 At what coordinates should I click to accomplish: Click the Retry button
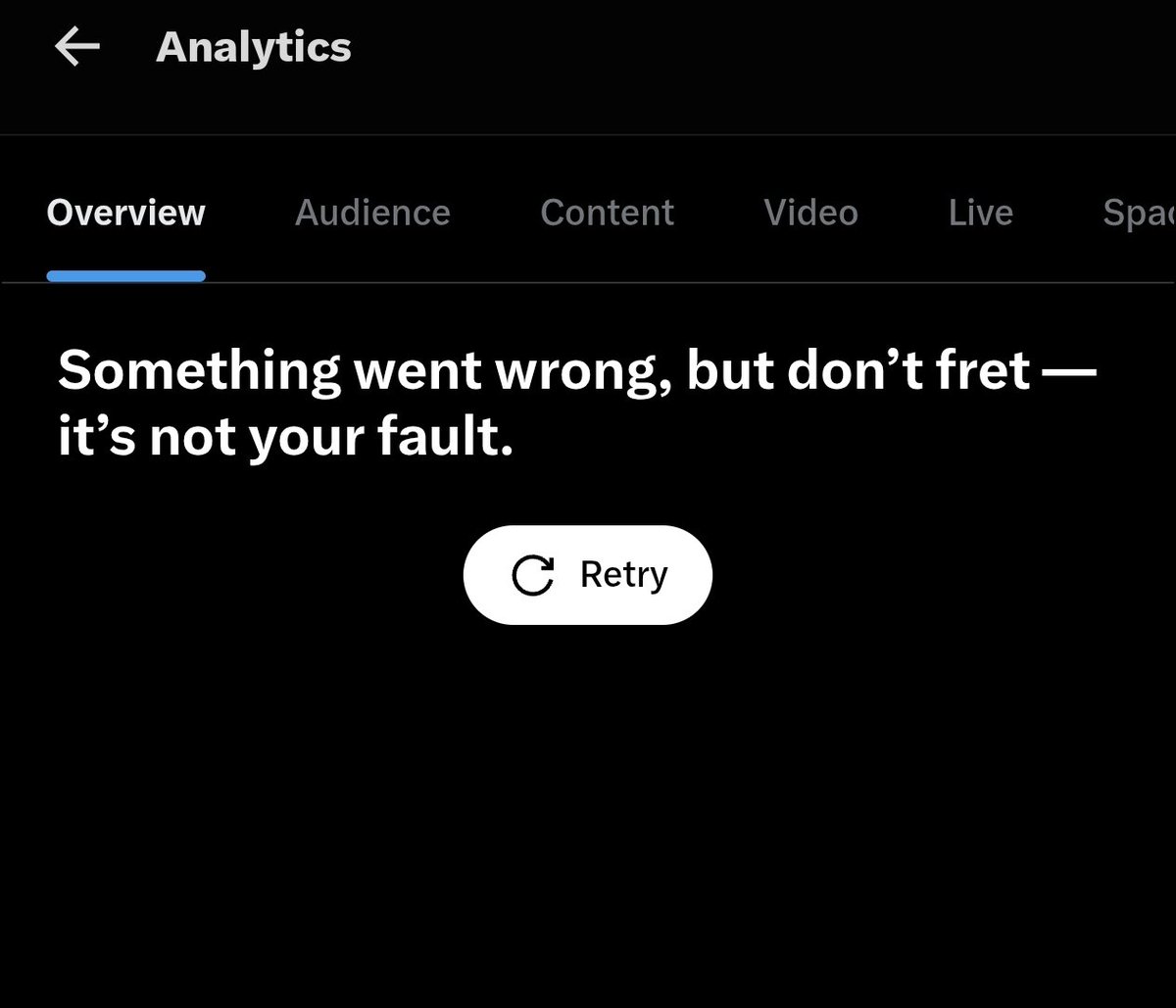pyautogui.click(x=588, y=575)
